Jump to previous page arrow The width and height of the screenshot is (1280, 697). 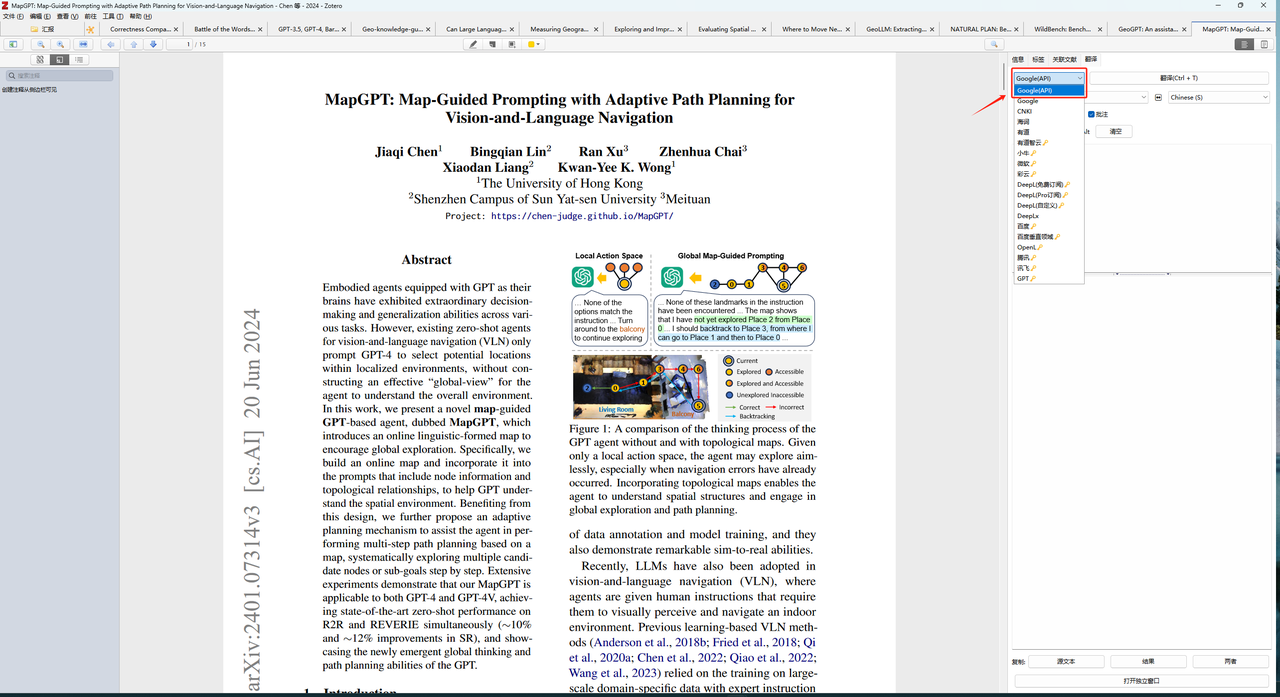pyautogui.click(x=134, y=44)
